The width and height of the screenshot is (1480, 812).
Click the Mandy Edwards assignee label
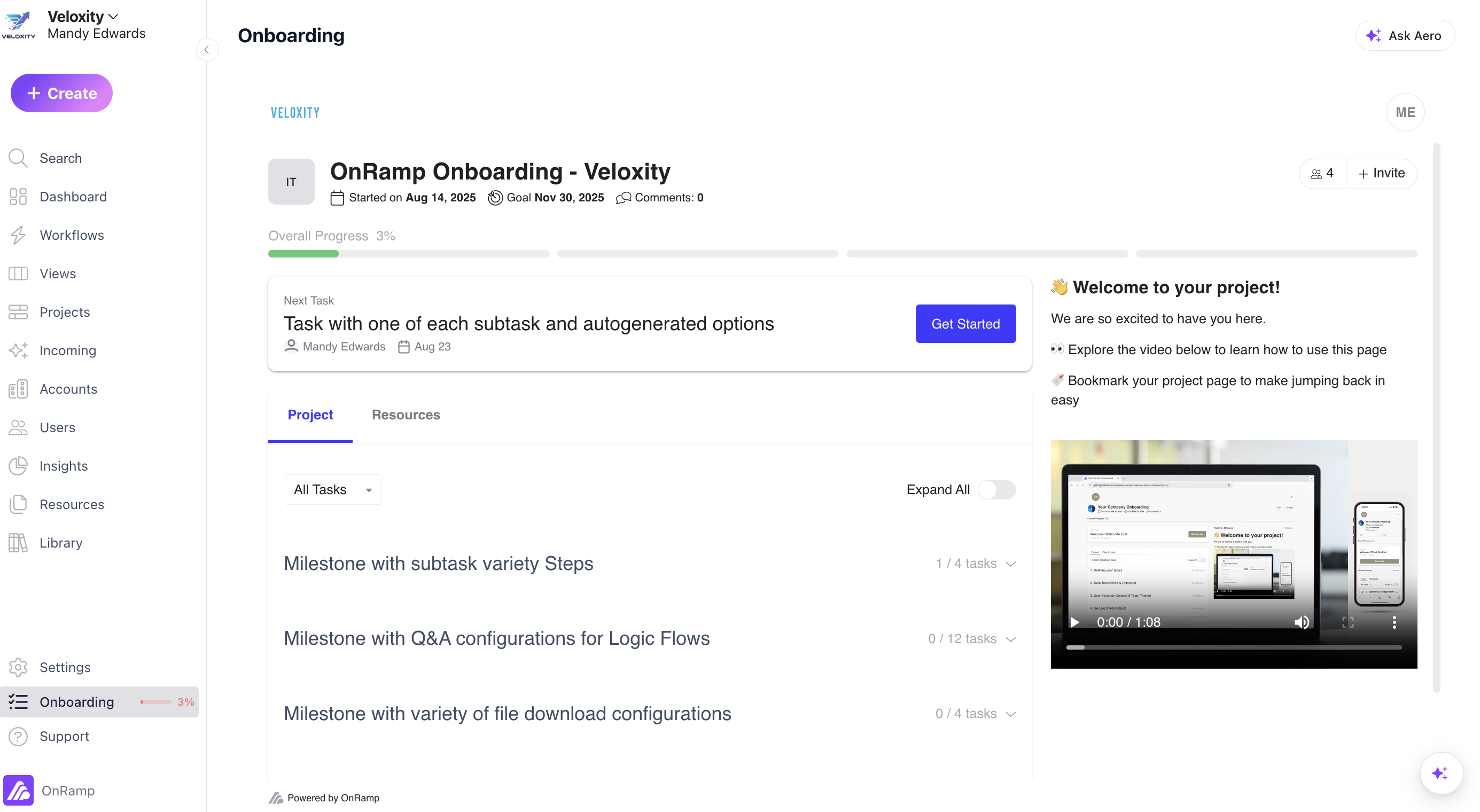344,346
